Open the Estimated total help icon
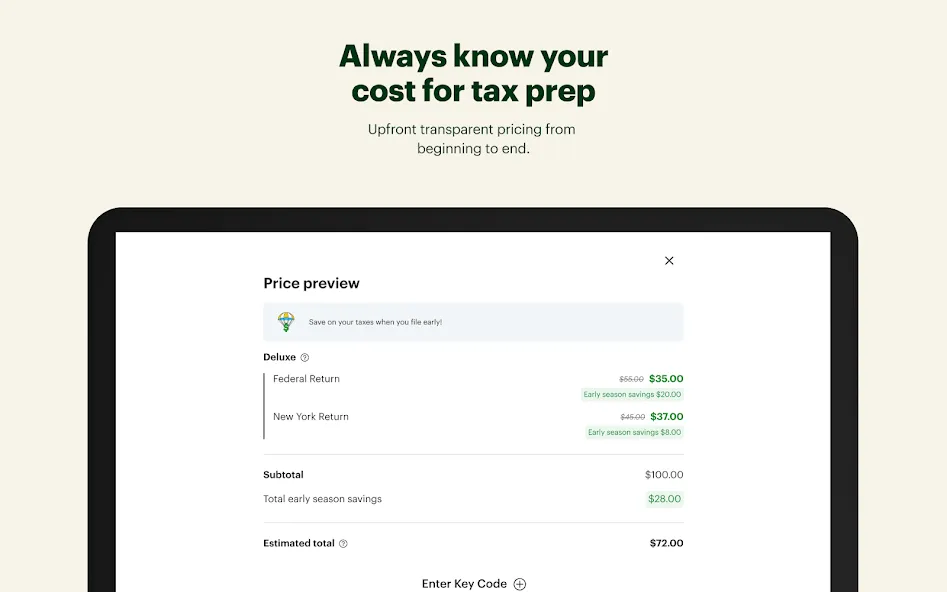Screen dimensions: 947x592 tap(343, 544)
